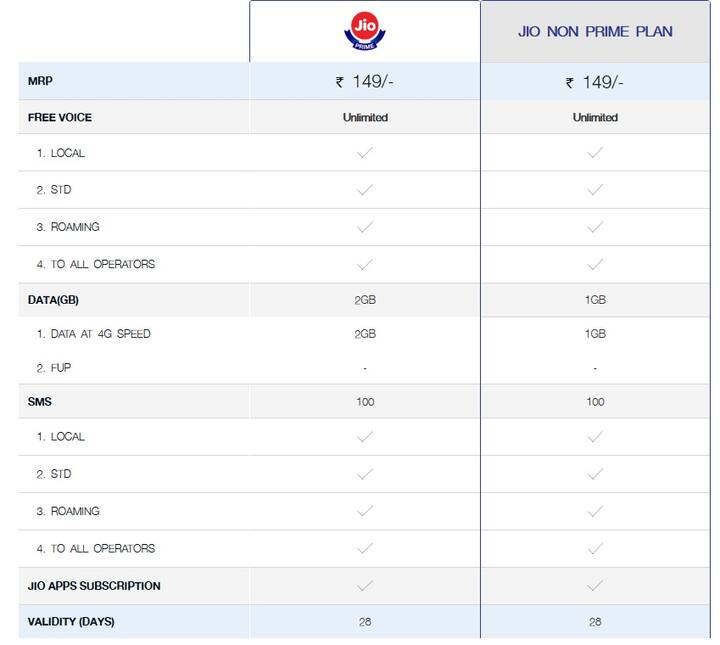
Task: Click the voice ROAMING row label
Action: [68, 227]
